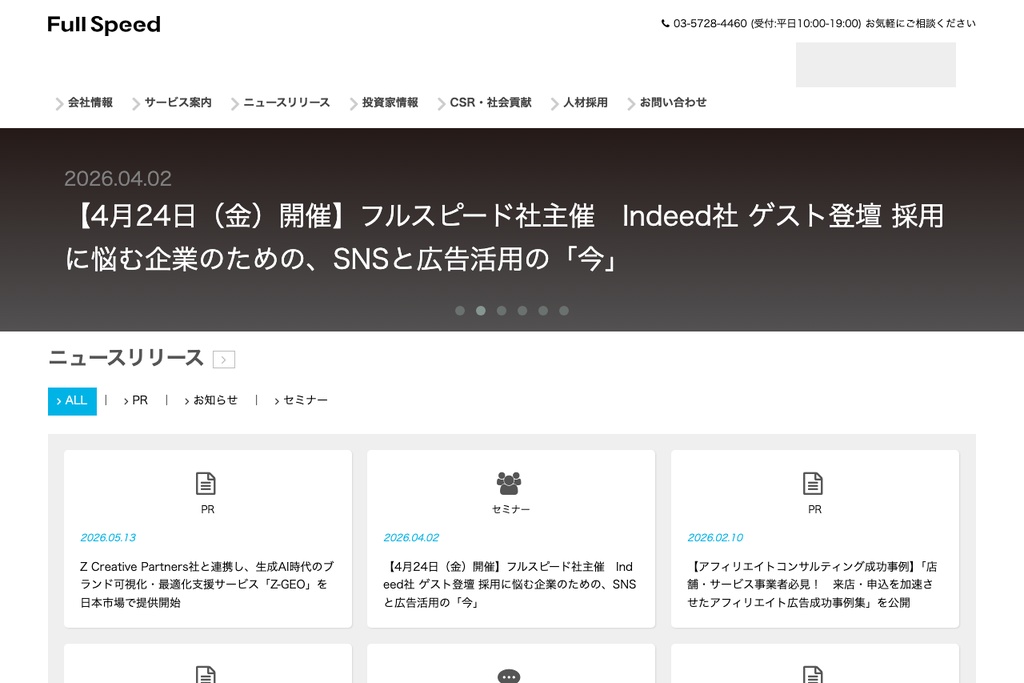Click the card date 2026.04.02
Screen dimensions: 1024x683
tap(411, 537)
